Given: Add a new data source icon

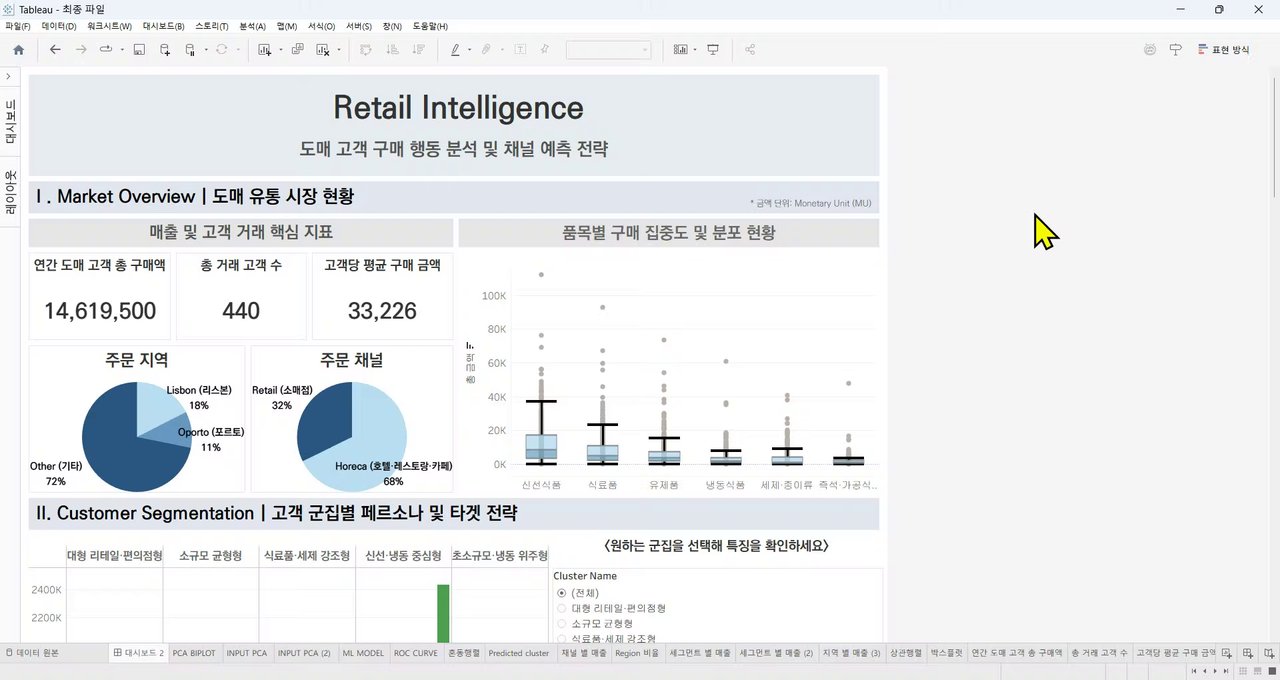Looking at the screenshot, I should [165, 49].
